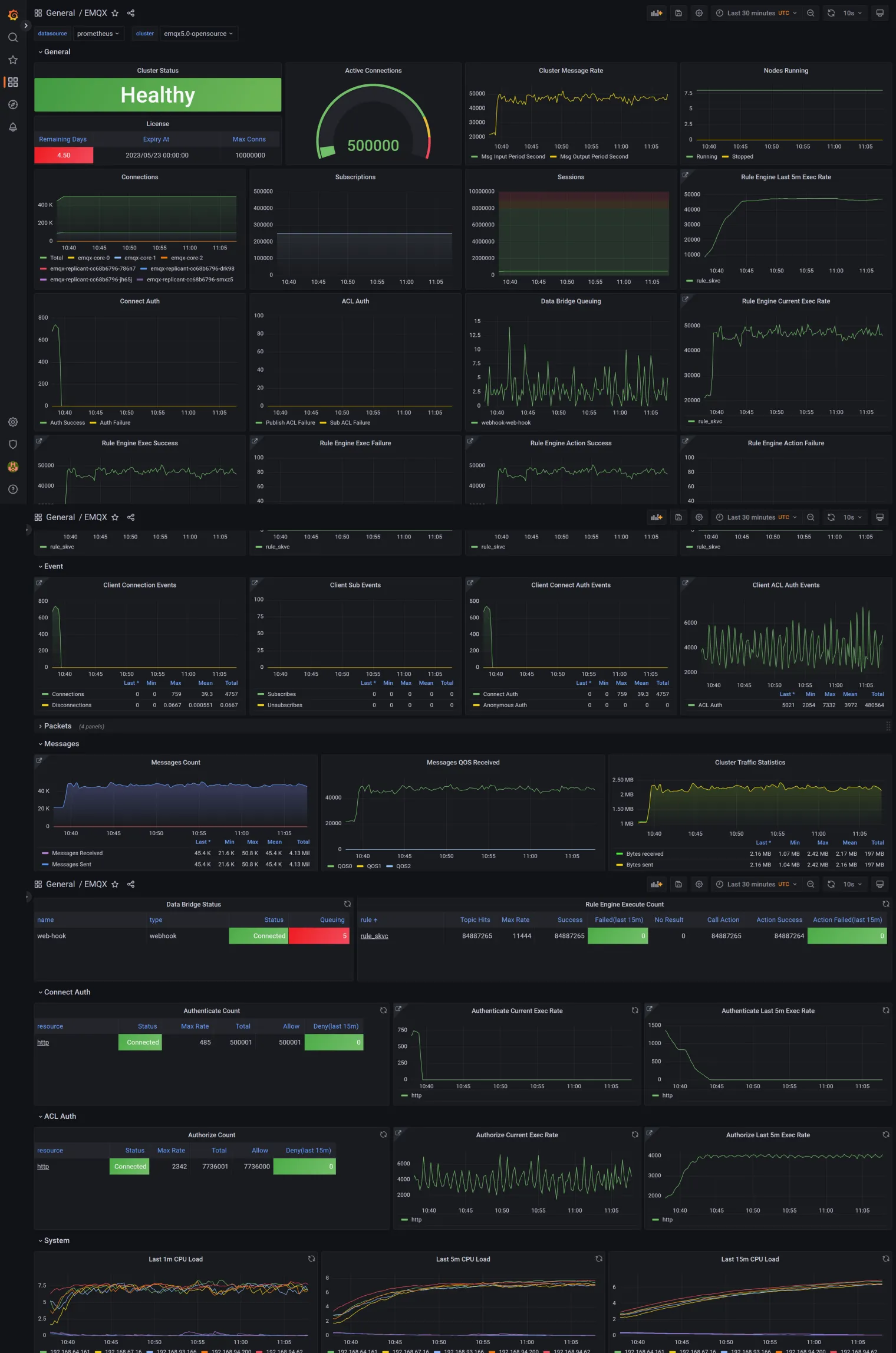
Task: Open the Alerting bell icon
Action: pyautogui.click(x=13, y=127)
